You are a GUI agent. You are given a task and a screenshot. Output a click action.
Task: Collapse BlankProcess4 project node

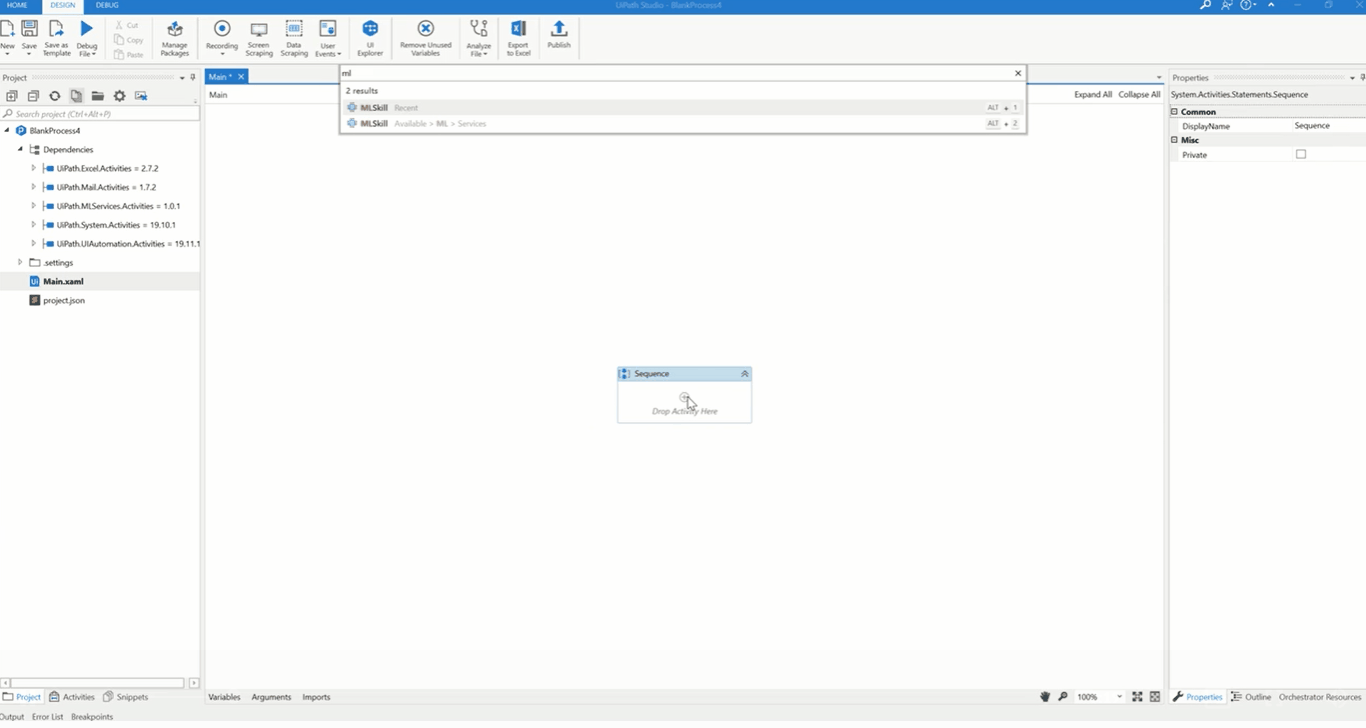pos(7,130)
